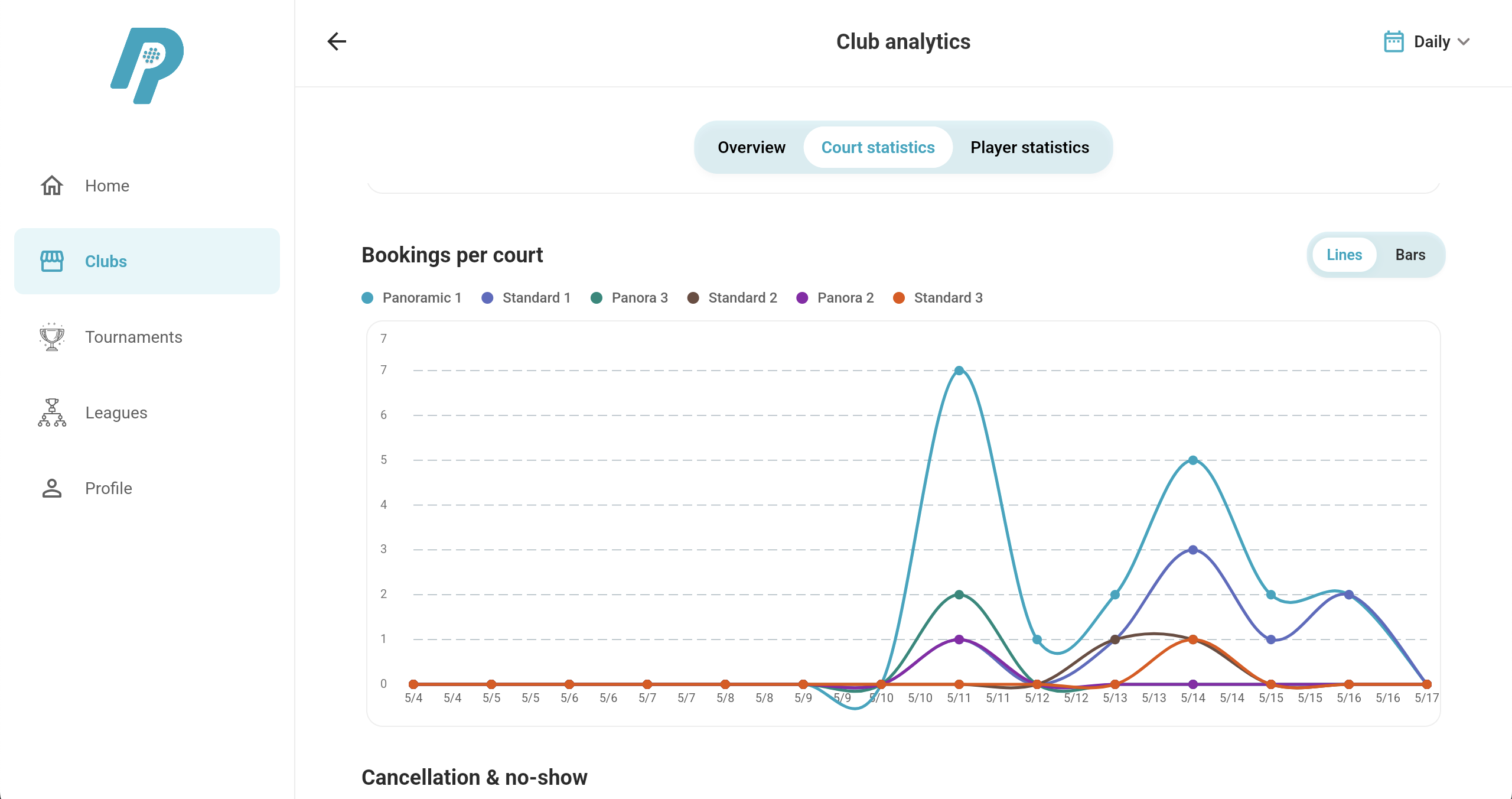Click the Profile person icon
The image size is (1512, 799).
tap(52, 488)
